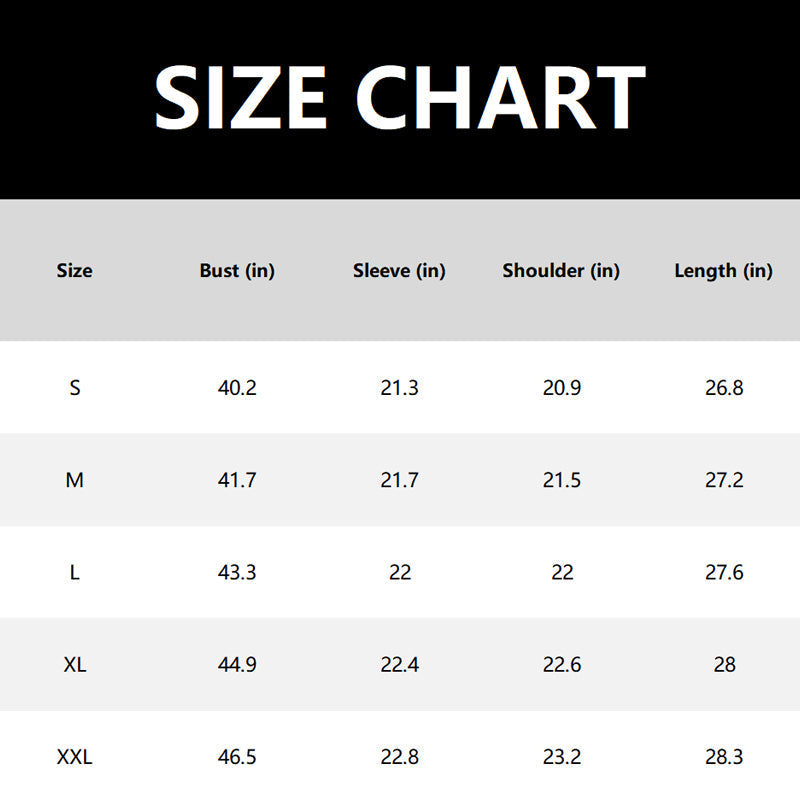The width and height of the screenshot is (800, 800).
Task: Click the XXL size row label
Action: (75, 757)
